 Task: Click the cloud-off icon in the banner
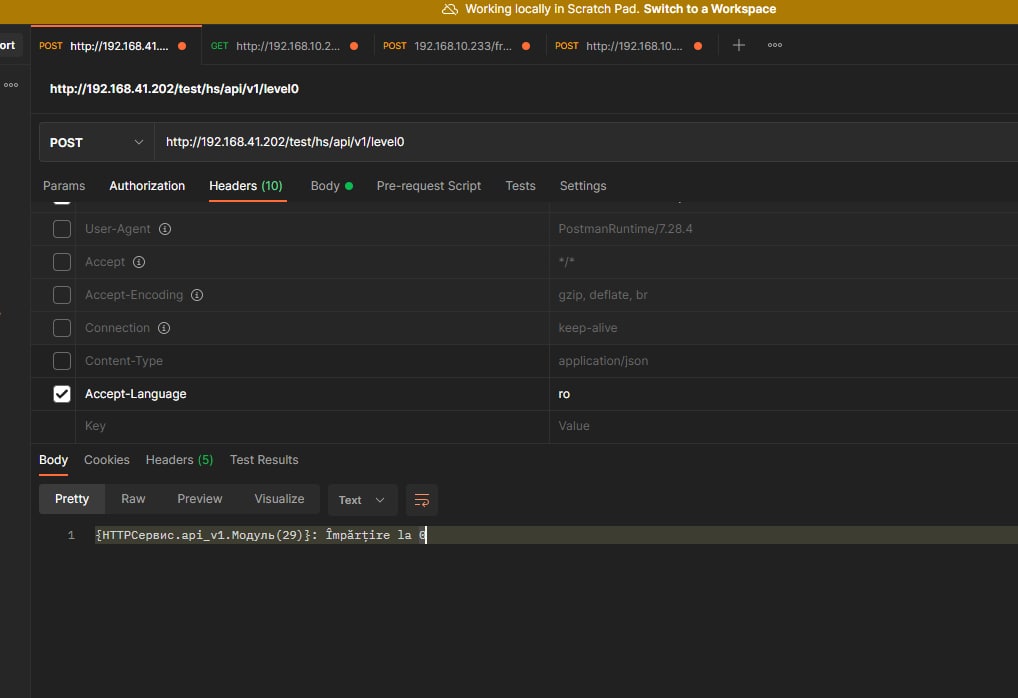tap(450, 9)
